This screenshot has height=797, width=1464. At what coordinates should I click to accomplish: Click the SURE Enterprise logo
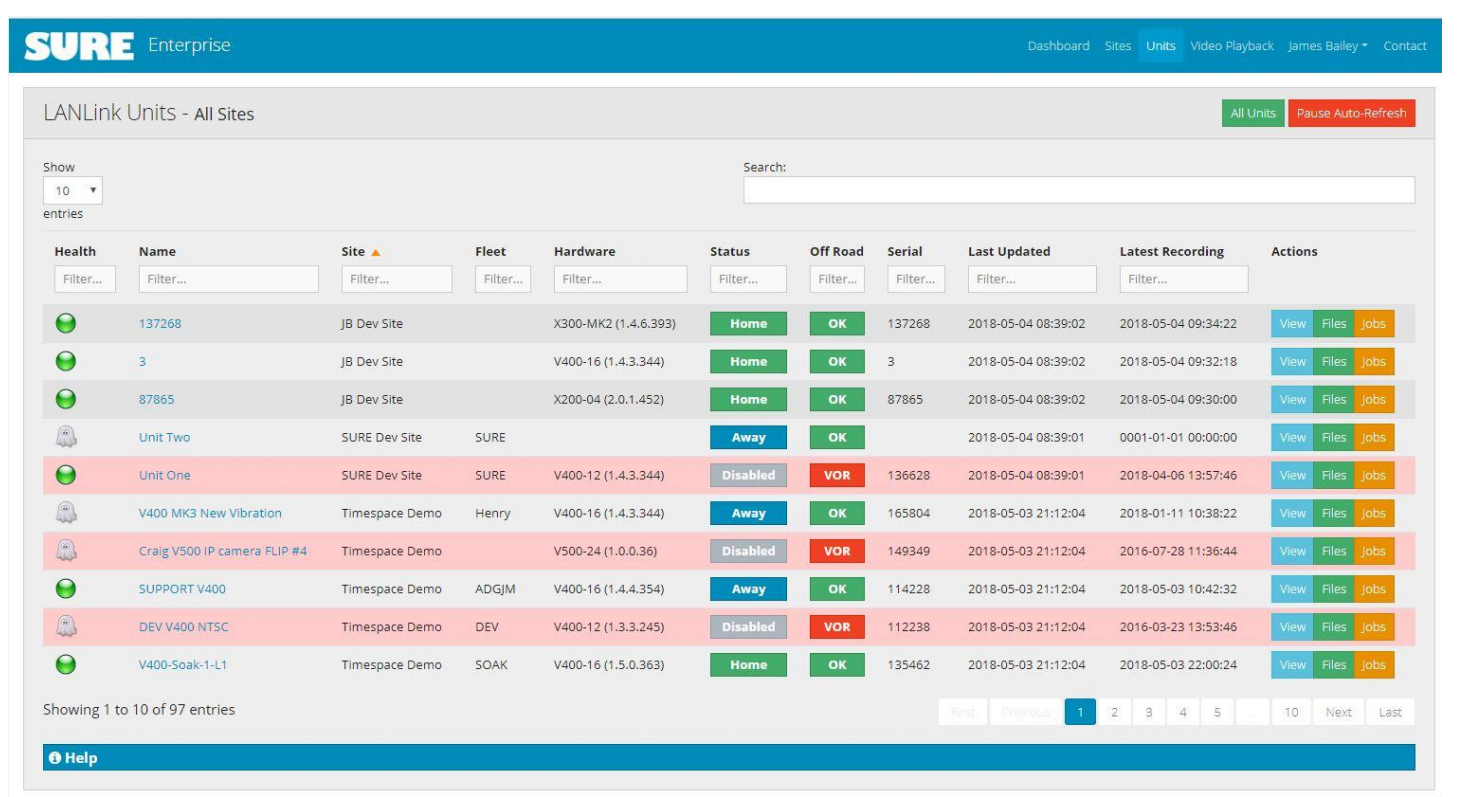tap(127, 45)
